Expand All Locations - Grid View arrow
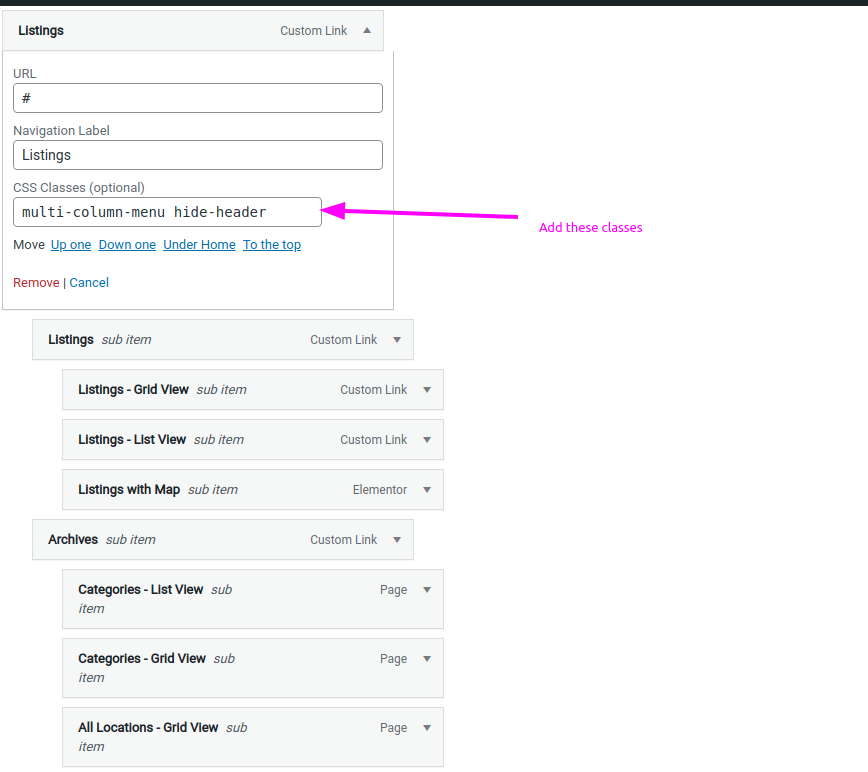Screen dimensions: 868x772 pos(427,728)
